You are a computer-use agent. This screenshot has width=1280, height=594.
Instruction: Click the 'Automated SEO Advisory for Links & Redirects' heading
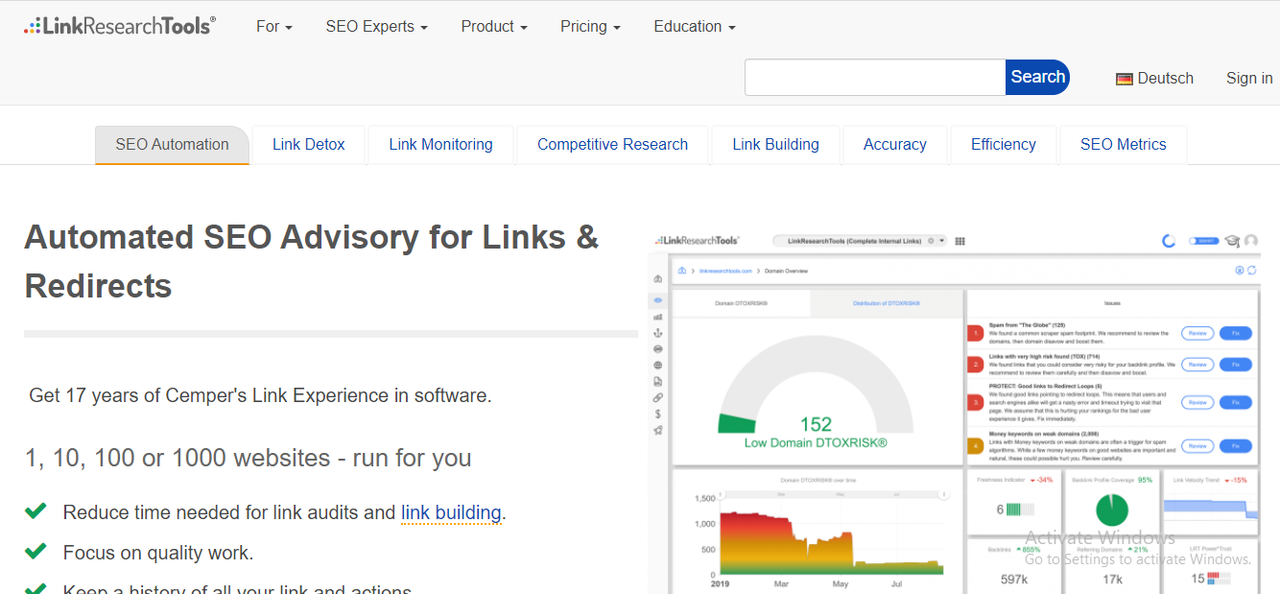[x=311, y=262]
